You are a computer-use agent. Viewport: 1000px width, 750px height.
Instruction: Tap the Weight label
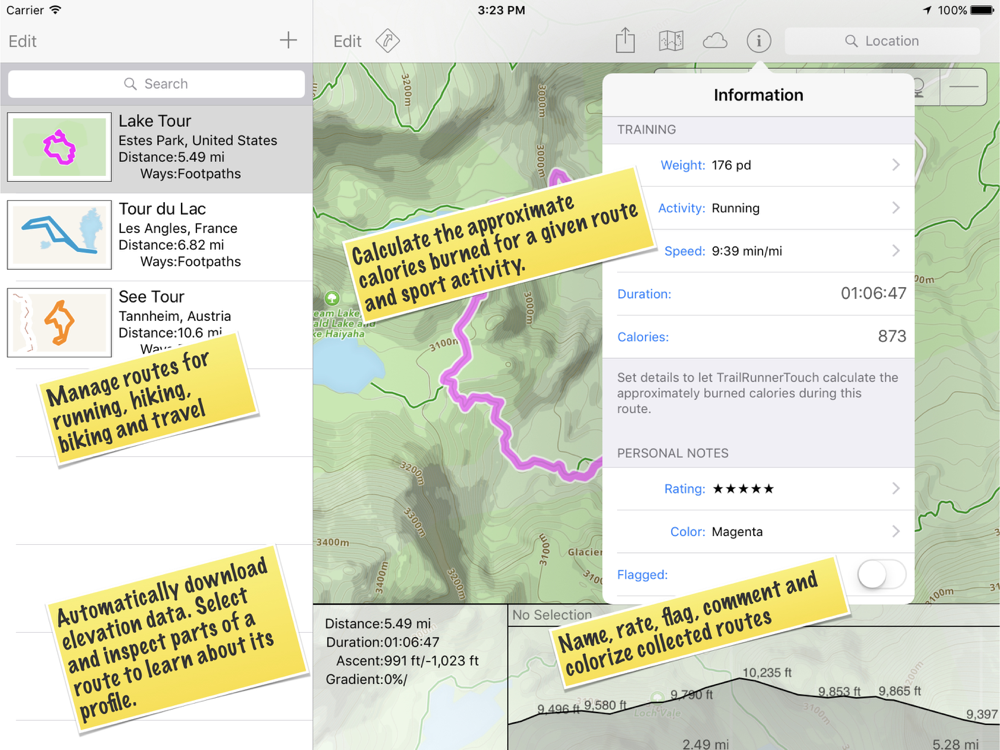[682, 165]
